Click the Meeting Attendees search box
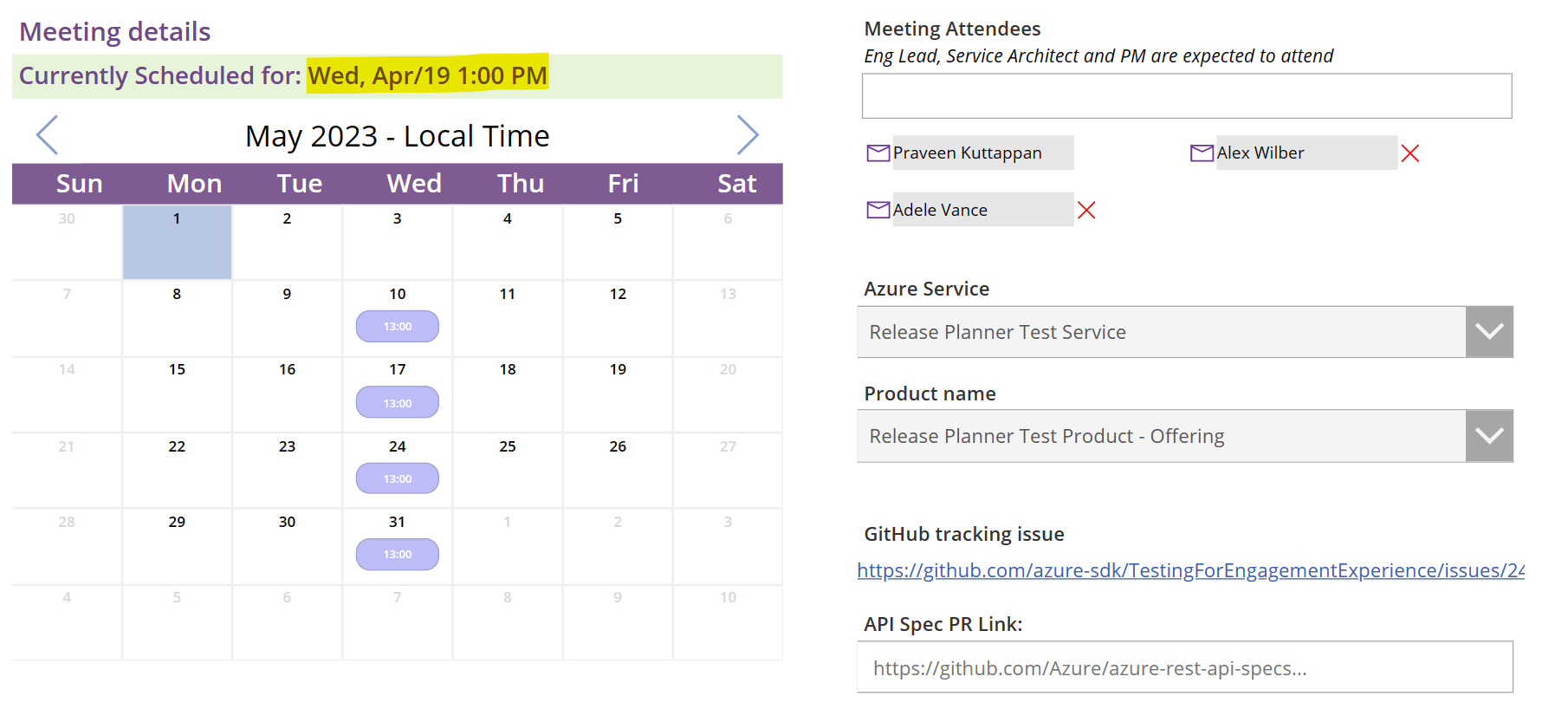Viewport: 1568px width, 709px height. pyautogui.click(x=1187, y=95)
